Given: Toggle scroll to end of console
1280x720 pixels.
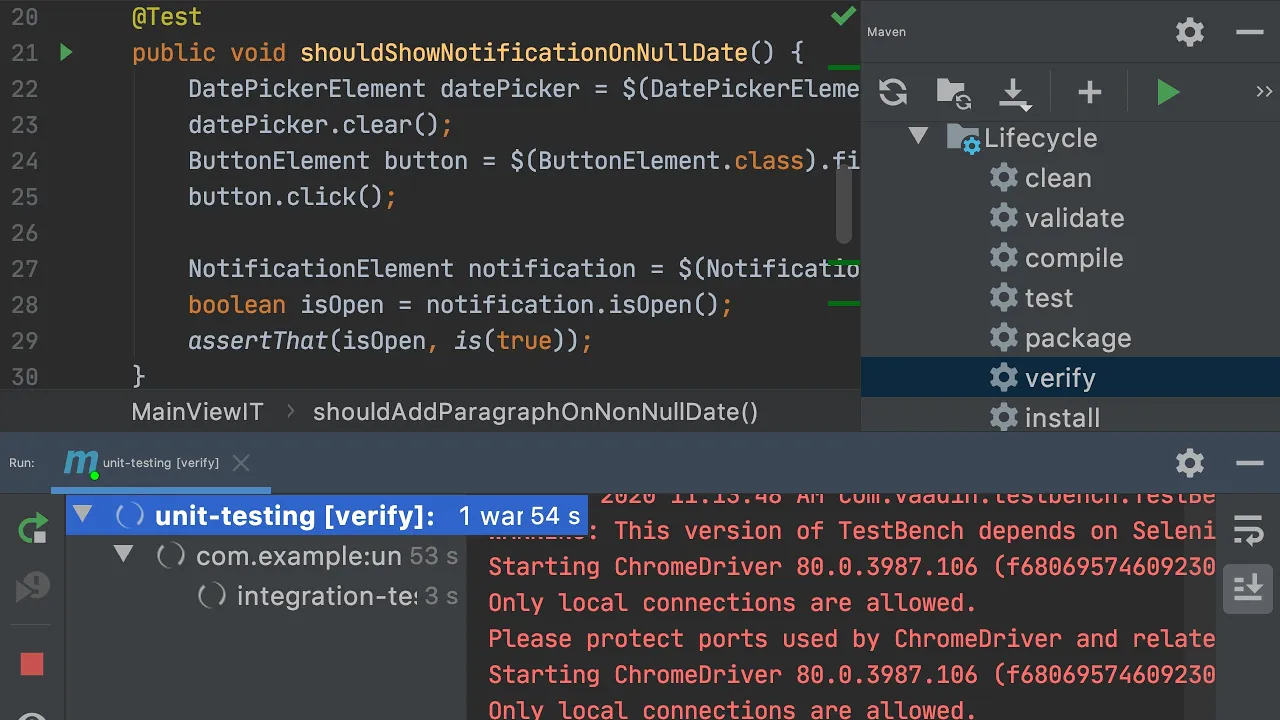Looking at the screenshot, I should [1248, 588].
